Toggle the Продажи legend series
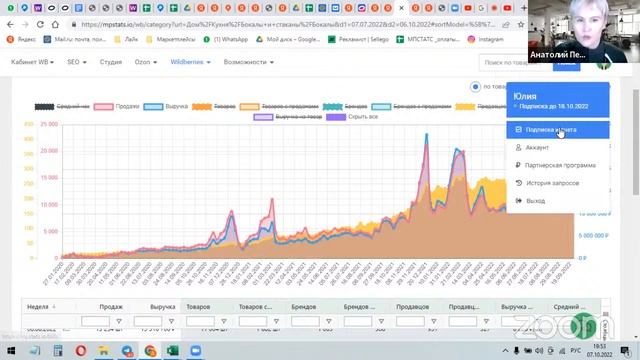The image size is (640, 360). pyautogui.click(x=116, y=107)
